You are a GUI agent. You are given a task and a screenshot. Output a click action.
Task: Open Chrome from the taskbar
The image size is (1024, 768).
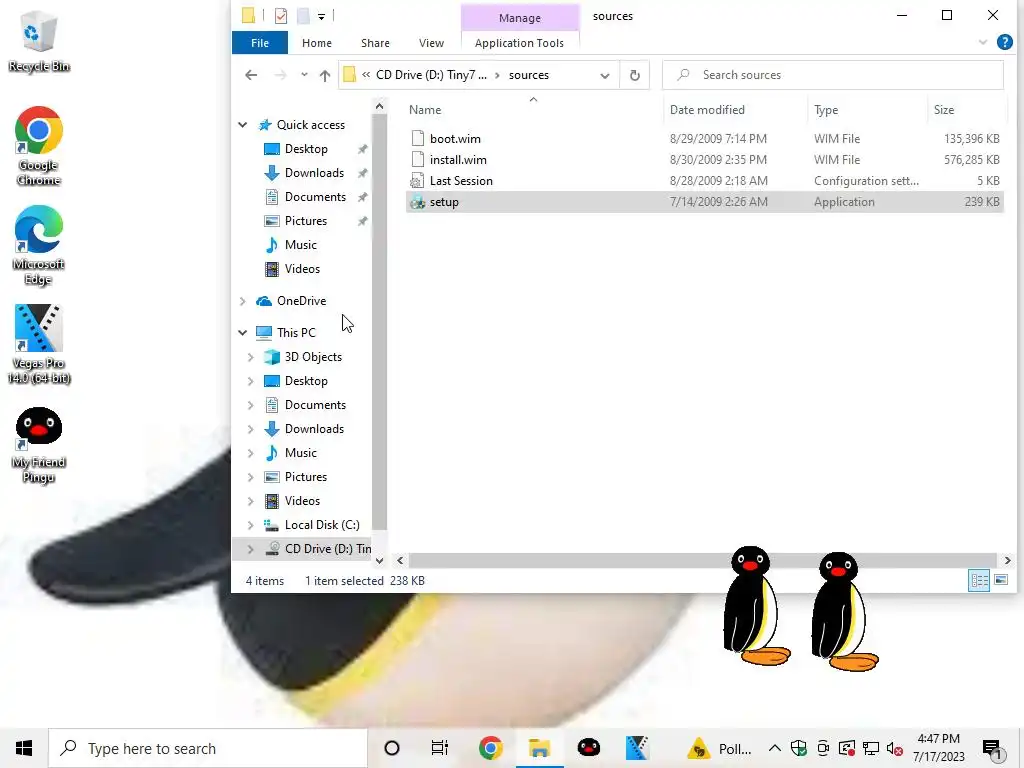490,748
